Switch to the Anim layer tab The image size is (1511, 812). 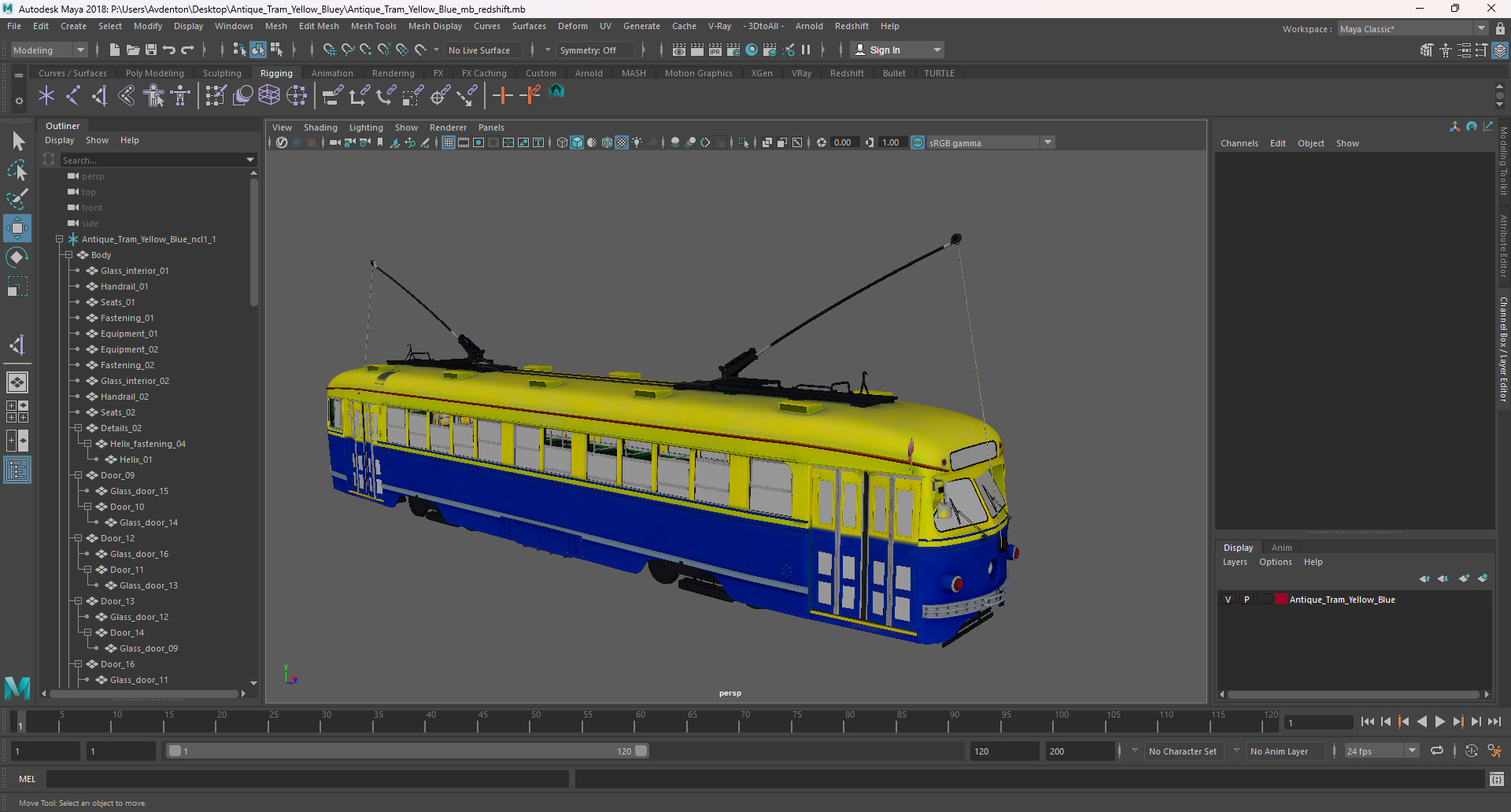point(1281,548)
